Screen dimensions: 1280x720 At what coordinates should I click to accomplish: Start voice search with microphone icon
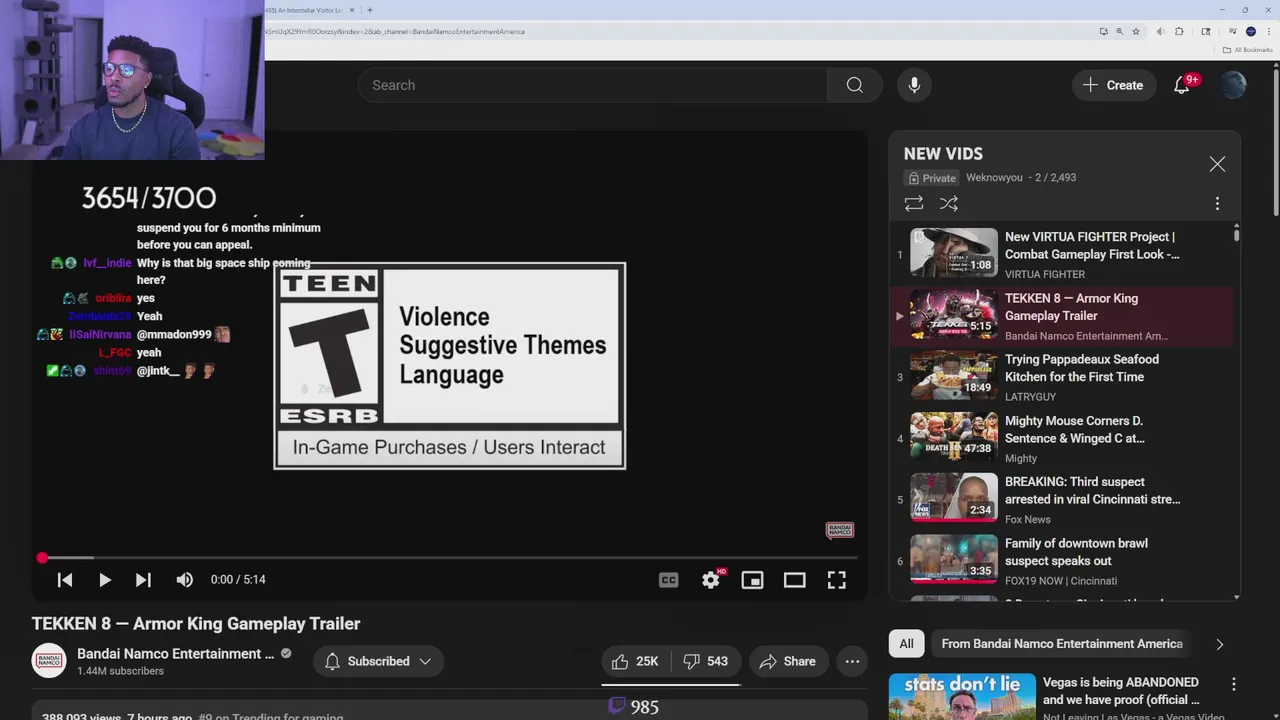click(x=914, y=85)
